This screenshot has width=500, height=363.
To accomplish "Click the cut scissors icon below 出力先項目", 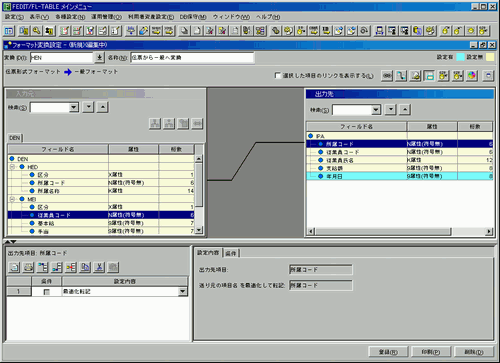I will (99, 267).
